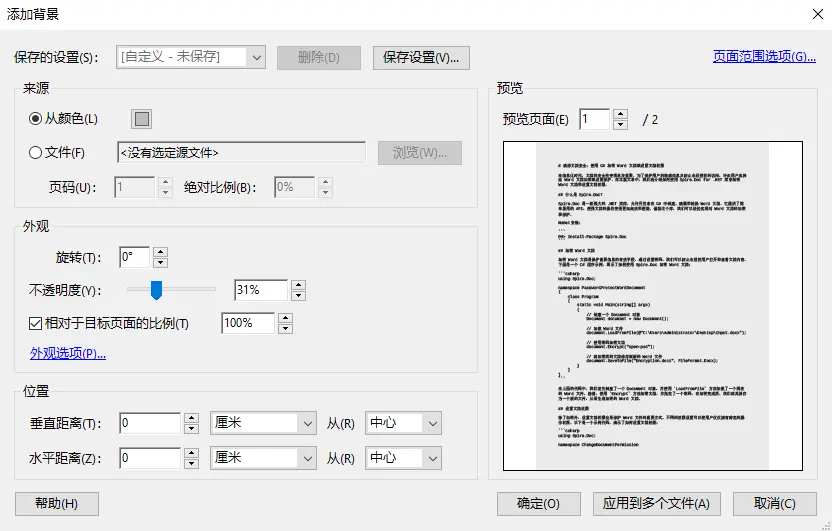This screenshot has height=531, width=832.
Task: Click the 不透明度 31% input field
Action: click(262, 291)
